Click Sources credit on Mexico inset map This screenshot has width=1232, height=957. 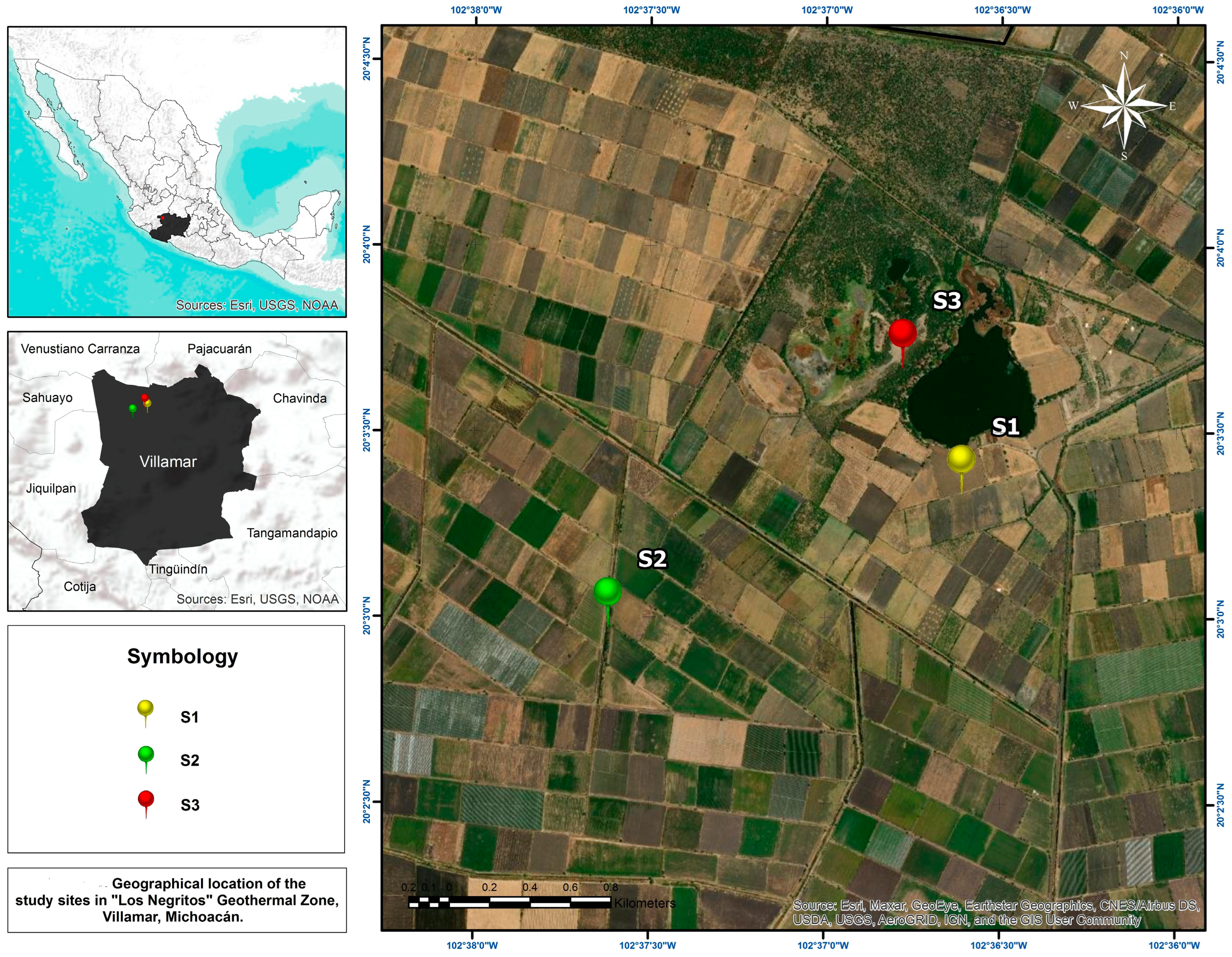pos(257,305)
